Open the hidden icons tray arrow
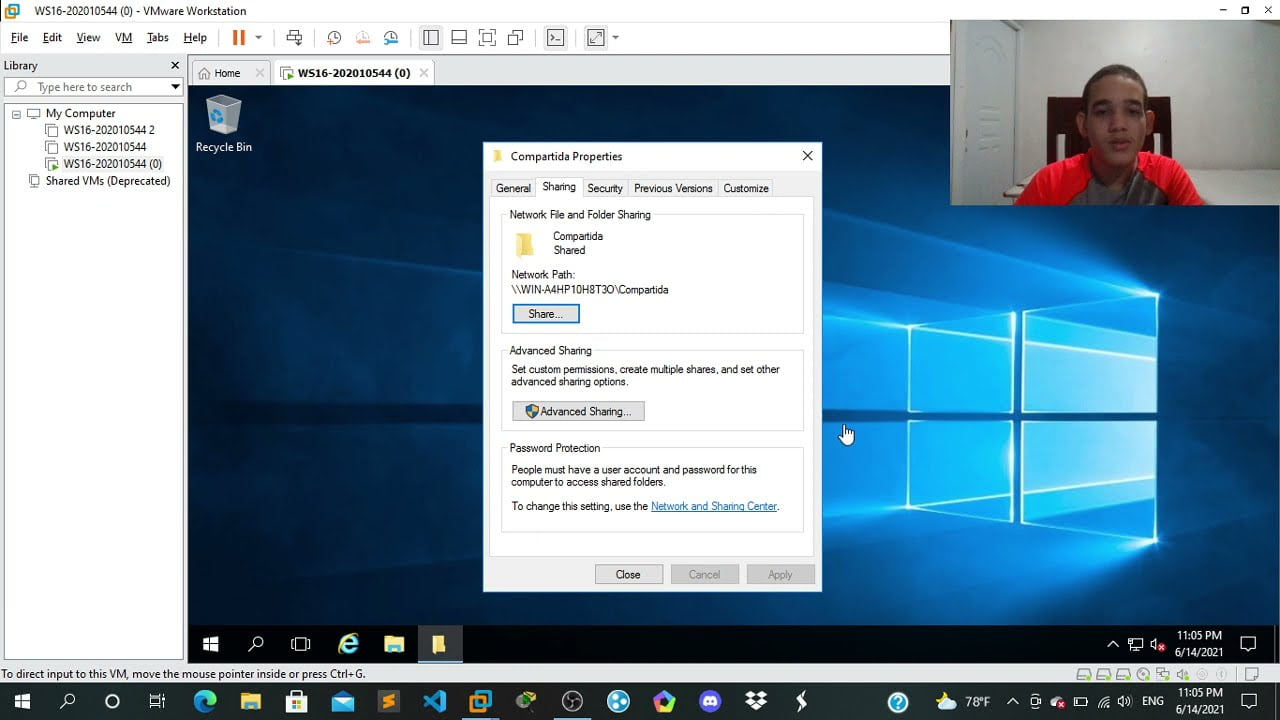The width and height of the screenshot is (1280, 720). pos(1113,644)
